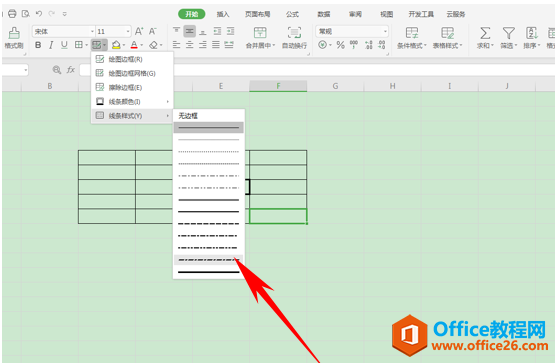This screenshot has height=363, width=555.
Task: Align cell content to top
Action: click(x=176, y=31)
